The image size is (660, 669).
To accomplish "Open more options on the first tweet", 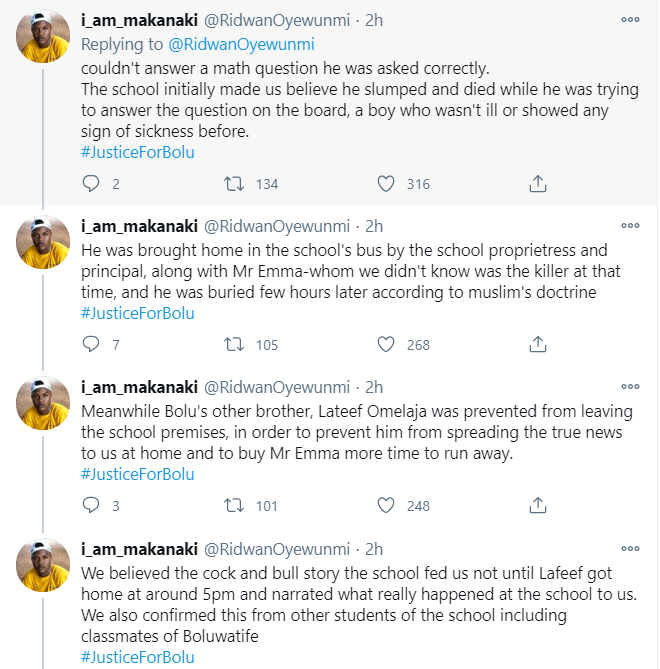I will coord(630,20).
